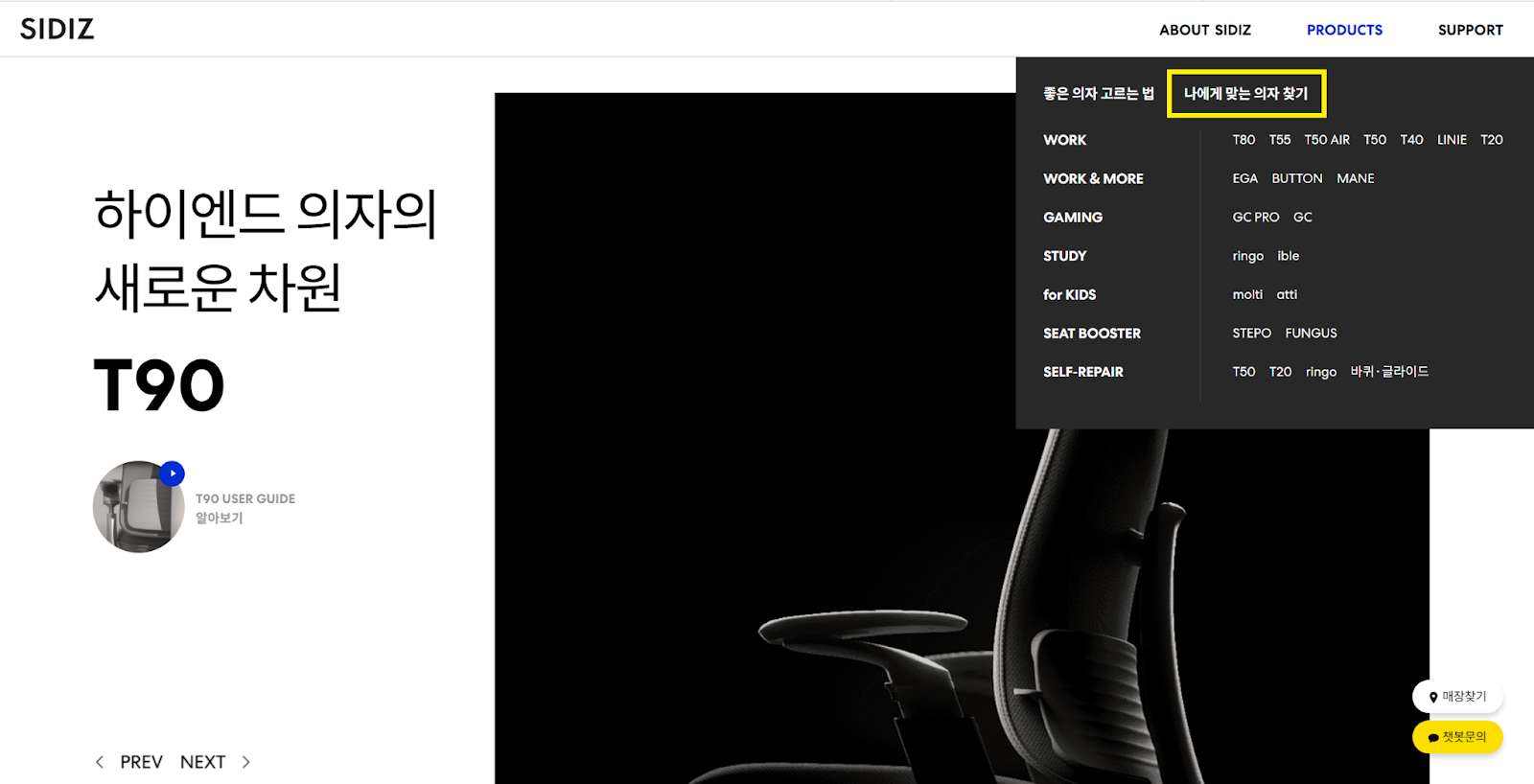This screenshot has width=1534, height=784.
Task: Select ible study chair link
Action: (x=1288, y=256)
